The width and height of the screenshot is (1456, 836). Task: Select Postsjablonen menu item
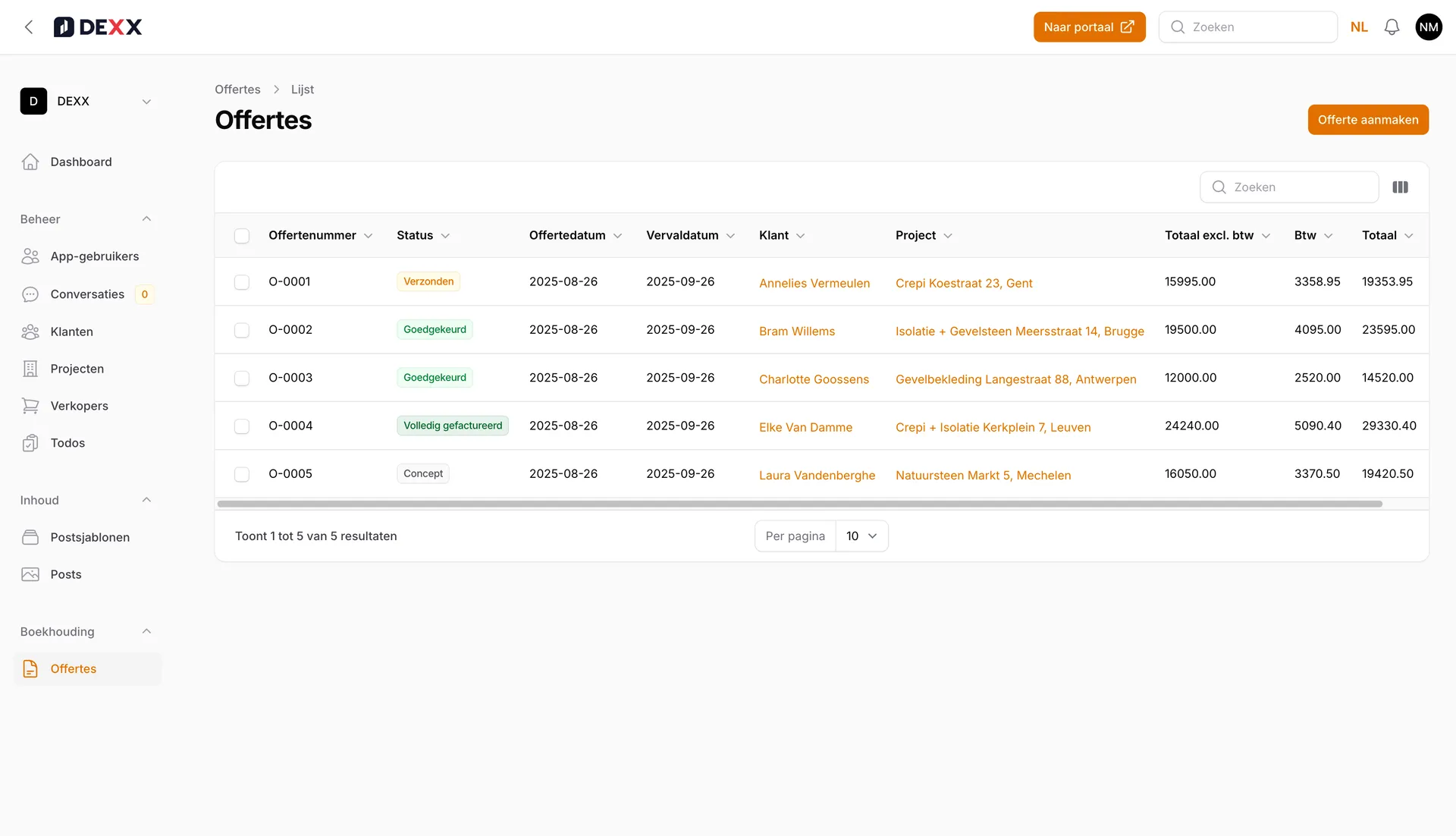89,537
